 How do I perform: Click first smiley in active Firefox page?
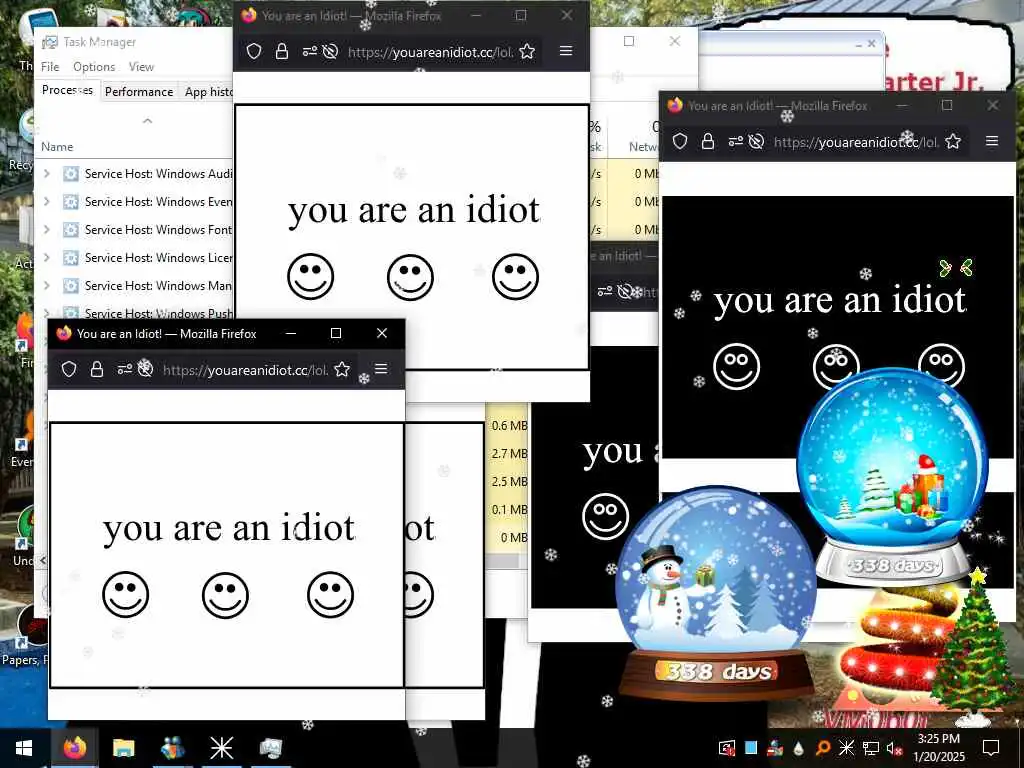(x=125, y=594)
